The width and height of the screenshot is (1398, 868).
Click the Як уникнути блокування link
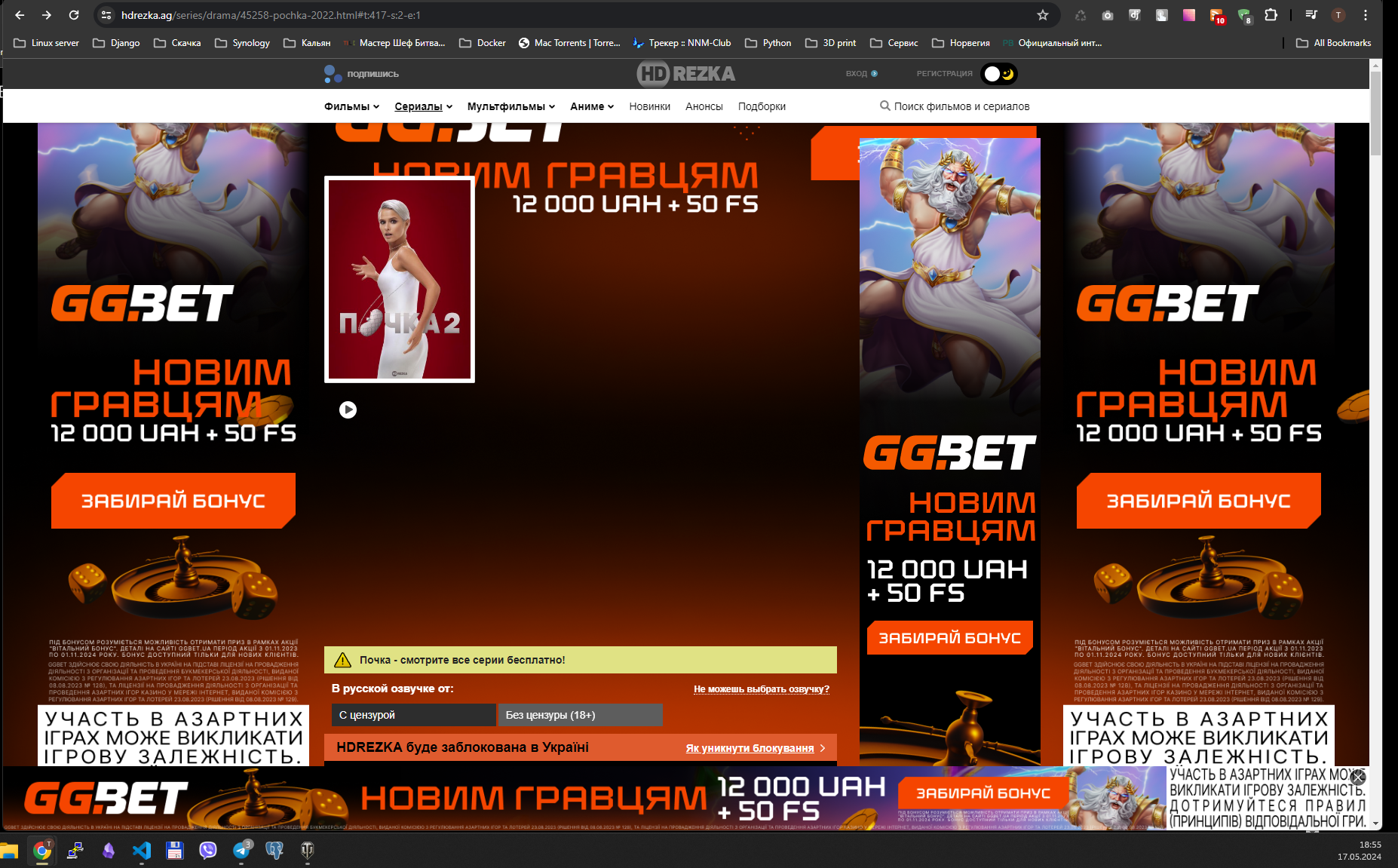(x=750, y=747)
